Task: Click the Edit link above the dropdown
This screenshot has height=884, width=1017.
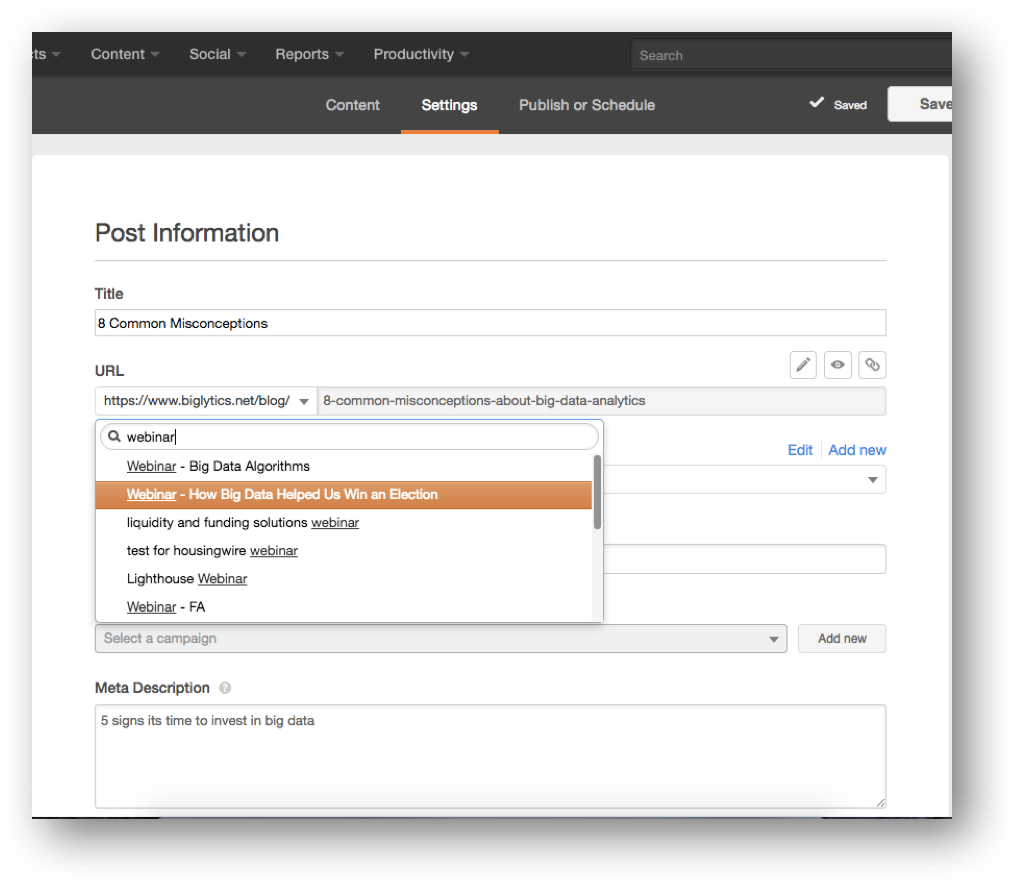Action: click(x=799, y=449)
